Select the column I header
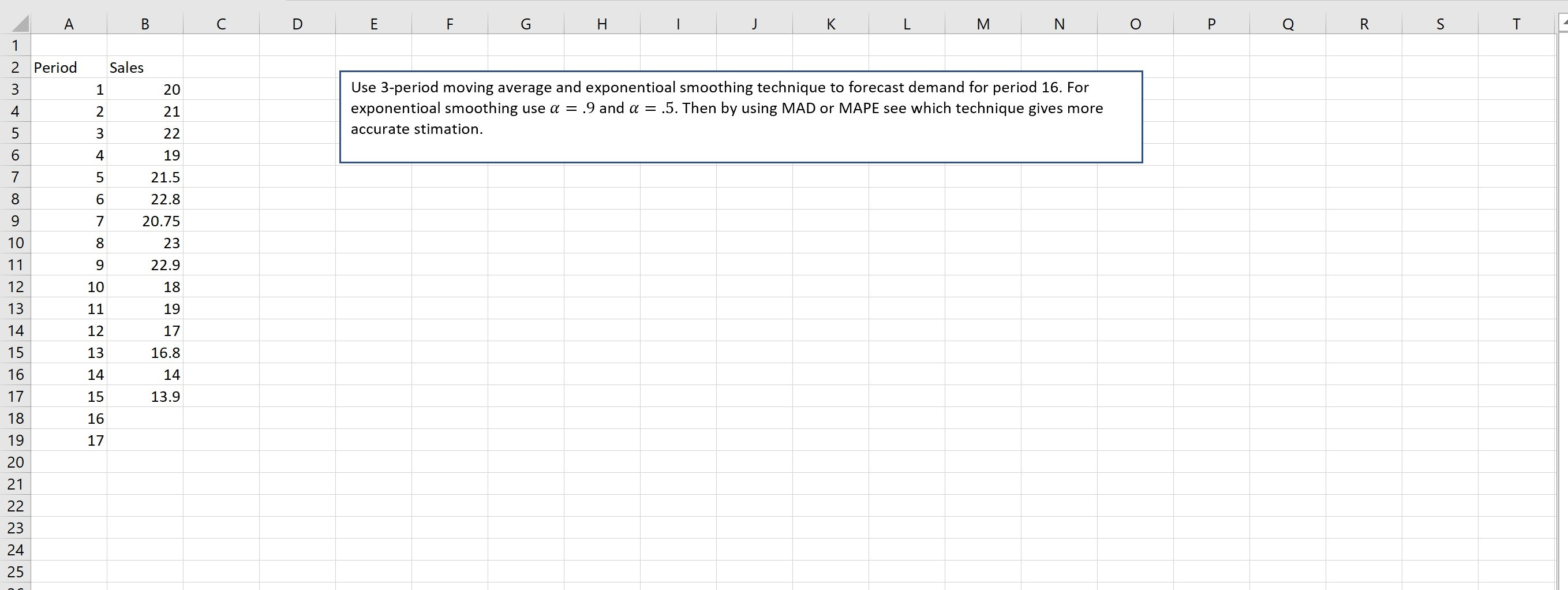 point(678,24)
